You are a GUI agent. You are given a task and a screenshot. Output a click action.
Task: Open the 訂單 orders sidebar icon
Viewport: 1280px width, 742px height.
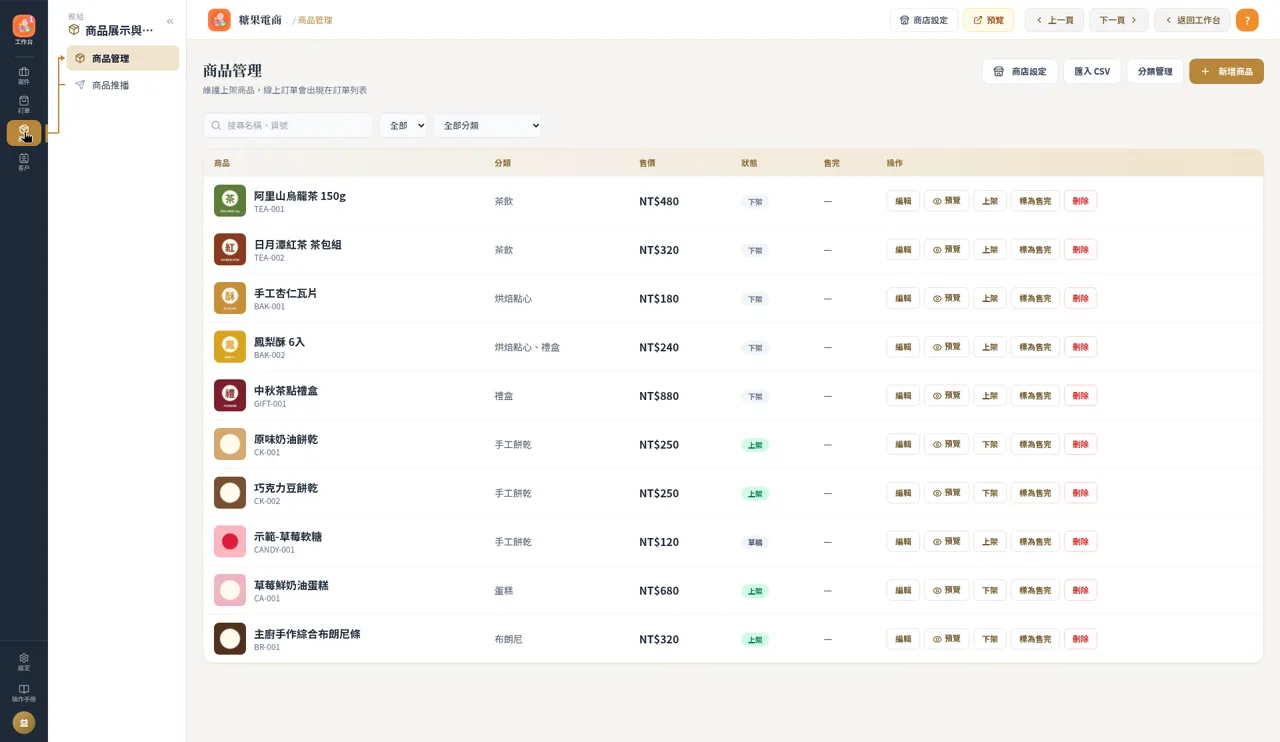(24, 104)
